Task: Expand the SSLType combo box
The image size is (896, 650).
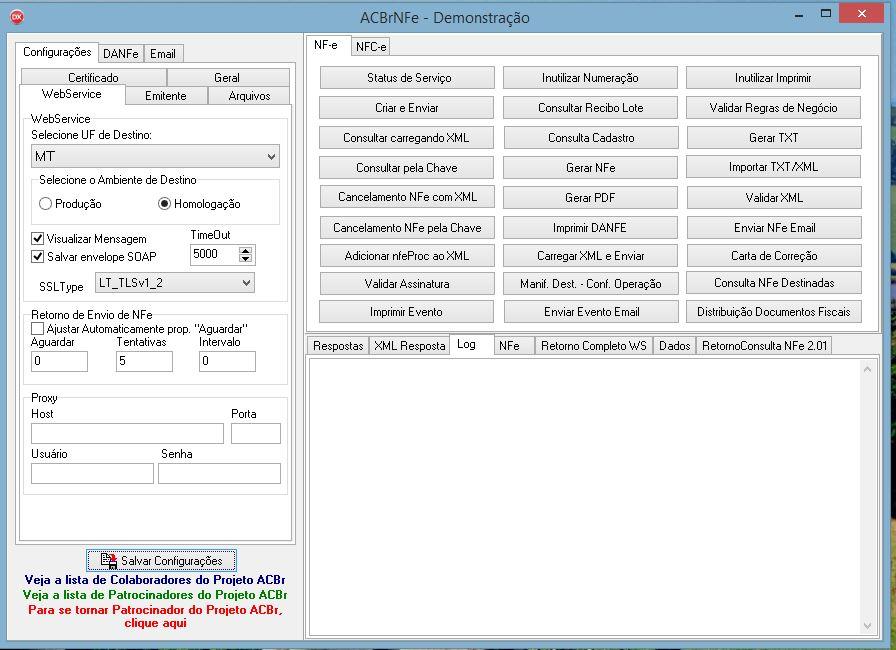Action: pos(175,283)
